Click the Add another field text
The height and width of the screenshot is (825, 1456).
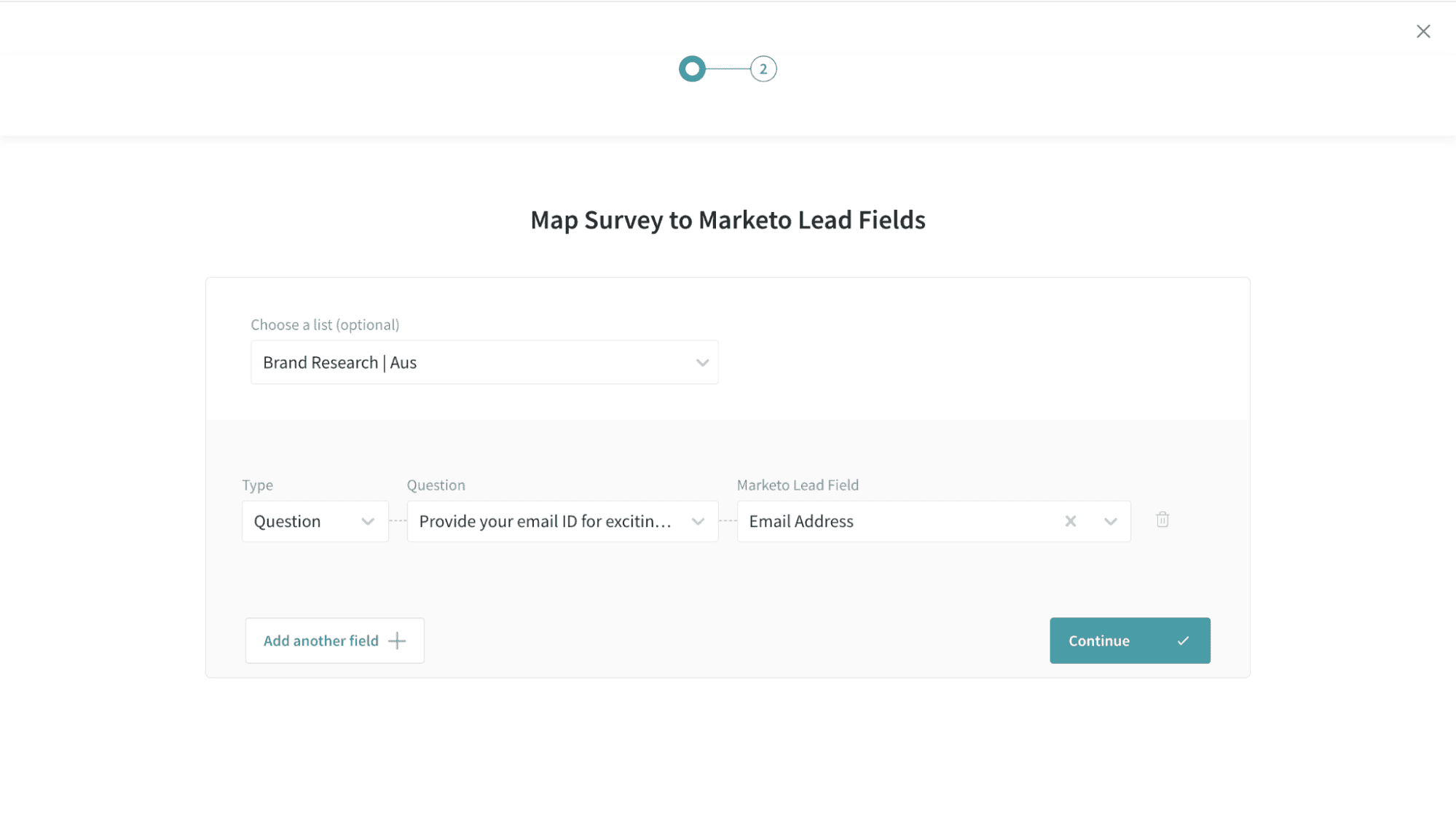(x=320, y=641)
